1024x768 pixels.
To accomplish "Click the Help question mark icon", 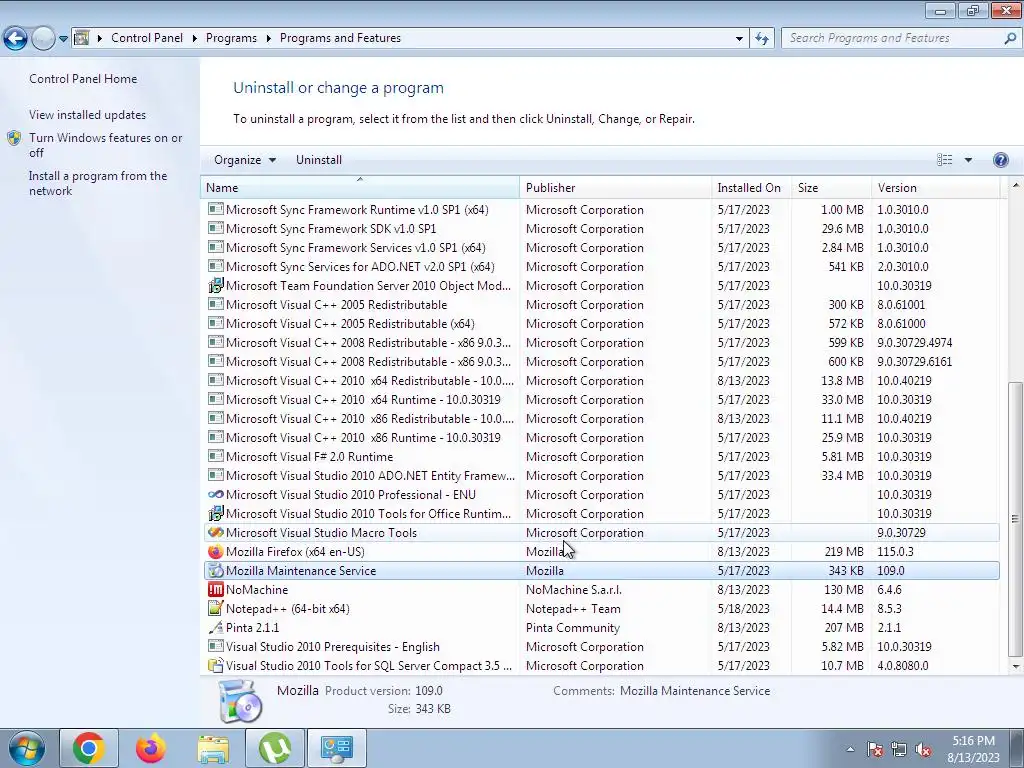I will pos(1000,160).
